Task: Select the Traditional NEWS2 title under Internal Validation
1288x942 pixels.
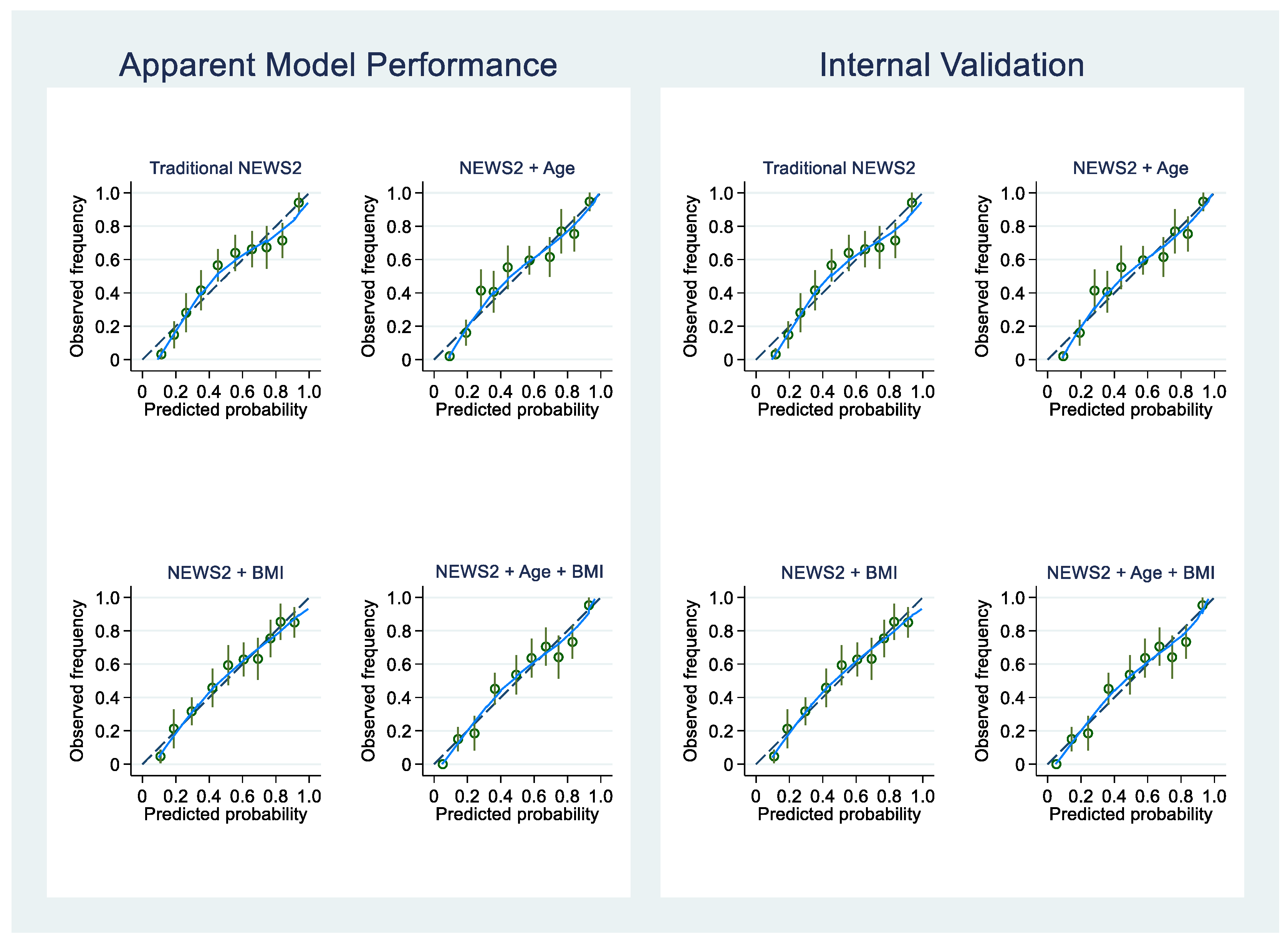Action: click(839, 168)
